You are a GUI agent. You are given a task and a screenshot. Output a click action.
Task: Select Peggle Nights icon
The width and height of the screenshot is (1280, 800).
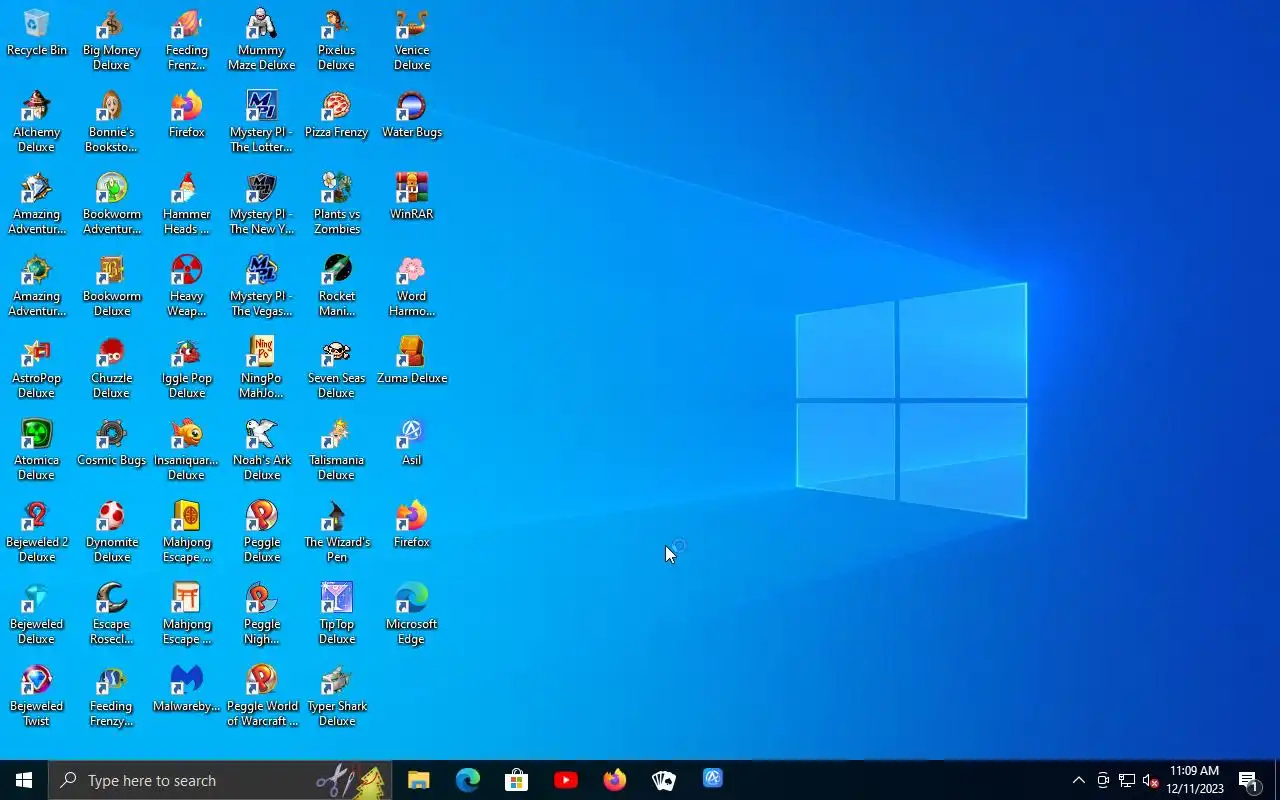pyautogui.click(x=262, y=614)
